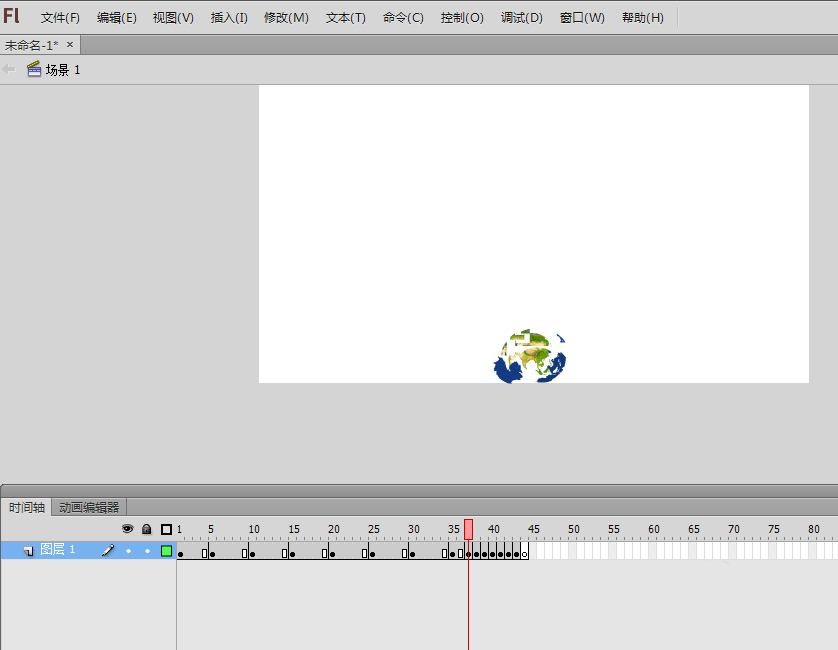
Task: Switch to the 动画编辑器 tab
Action: pyautogui.click(x=89, y=507)
